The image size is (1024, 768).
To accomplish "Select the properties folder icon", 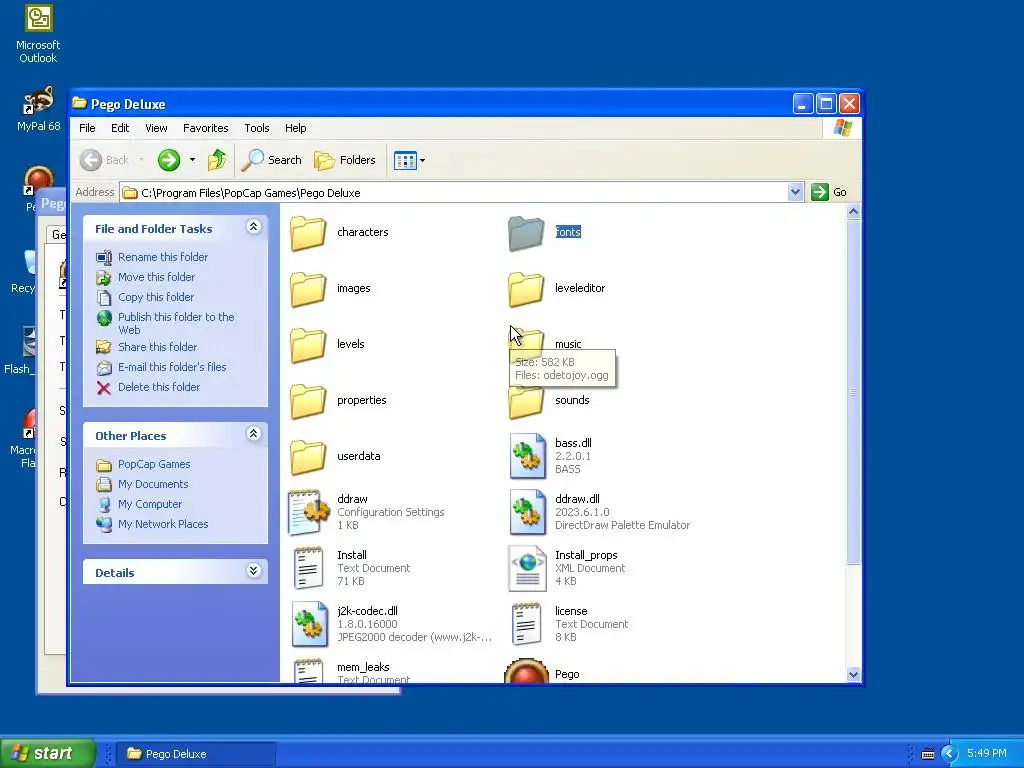I will [308, 401].
